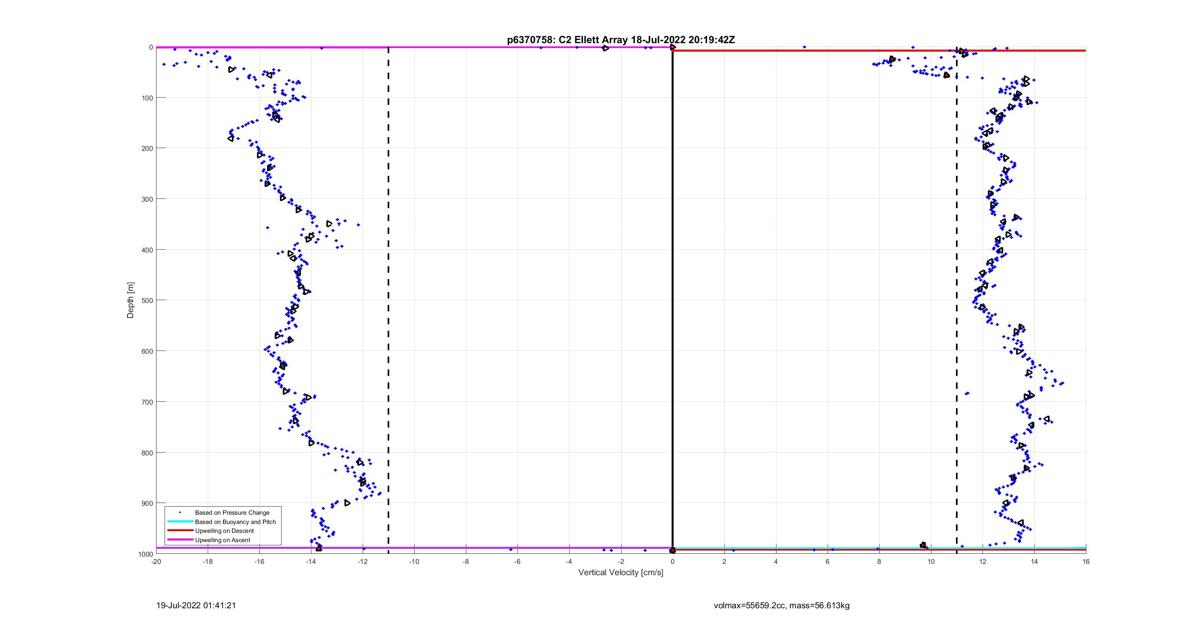
Task: Click the magenta line sample in the legend
Action: [x=179, y=540]
